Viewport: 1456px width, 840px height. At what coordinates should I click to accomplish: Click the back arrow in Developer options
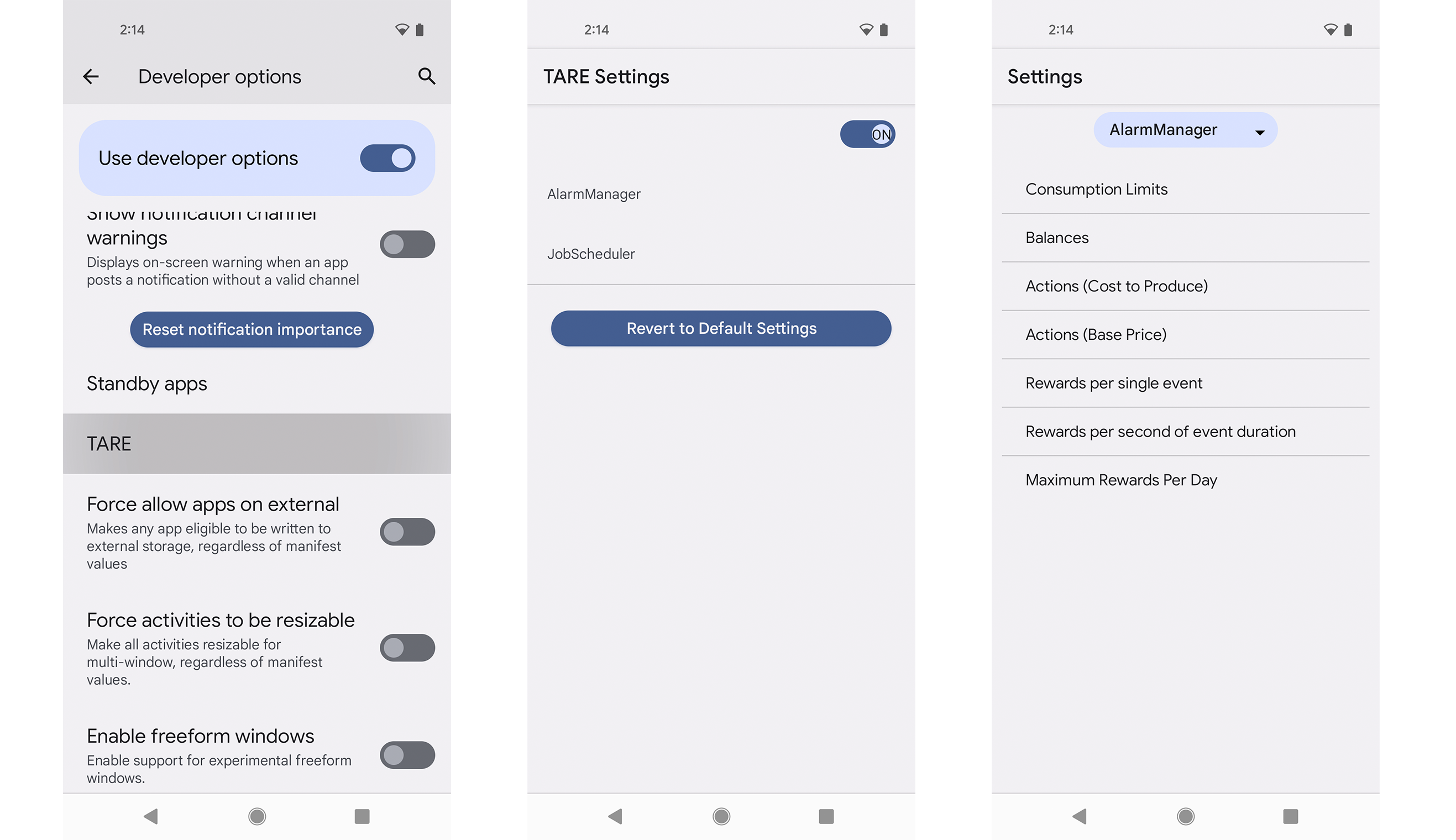click(x=91, y=76)
